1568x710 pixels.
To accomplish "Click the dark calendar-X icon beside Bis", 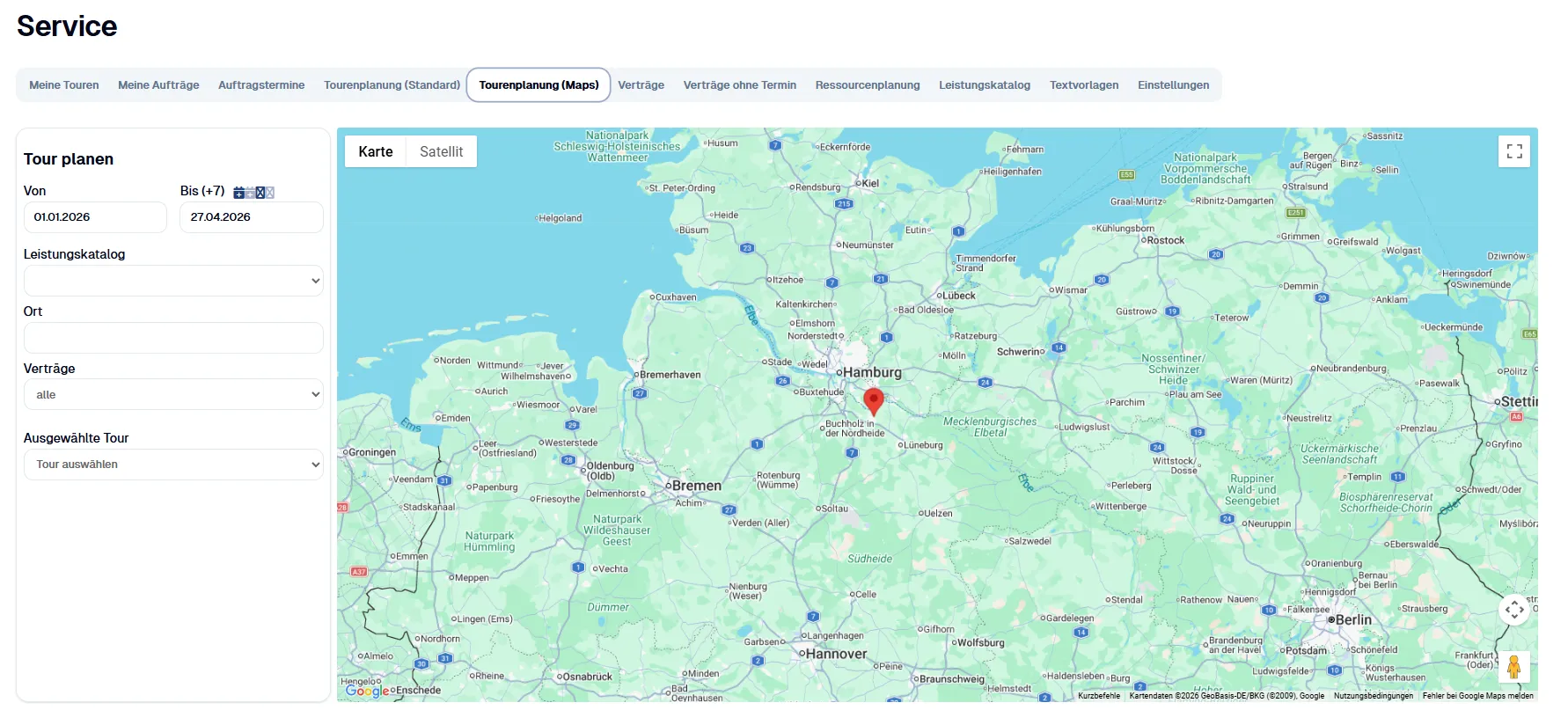I will click(260, 193).
